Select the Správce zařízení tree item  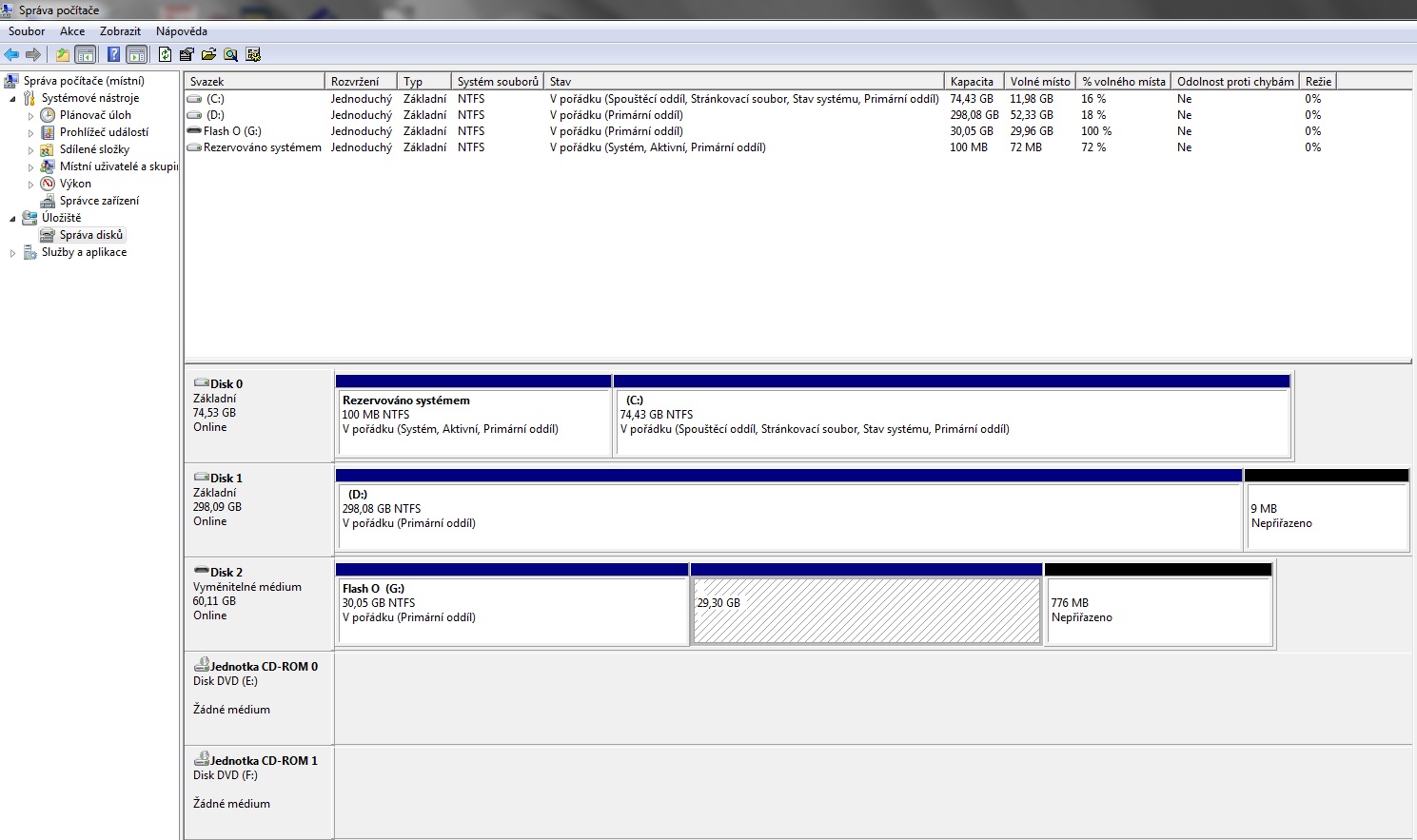coord(99,201)
